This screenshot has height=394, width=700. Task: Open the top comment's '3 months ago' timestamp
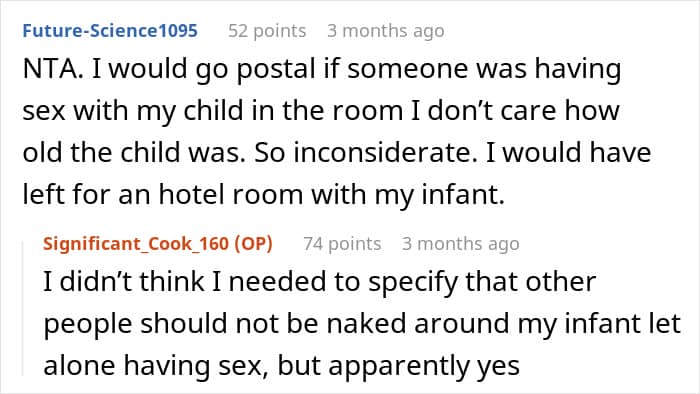click(x=386, y=31)
